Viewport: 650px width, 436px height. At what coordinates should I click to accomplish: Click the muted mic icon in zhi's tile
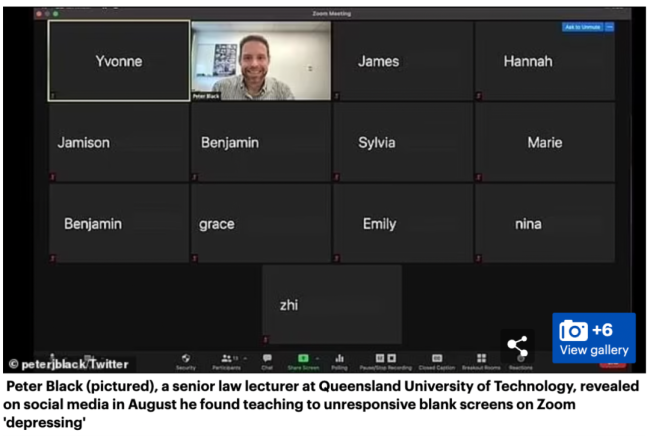(266, 340)
